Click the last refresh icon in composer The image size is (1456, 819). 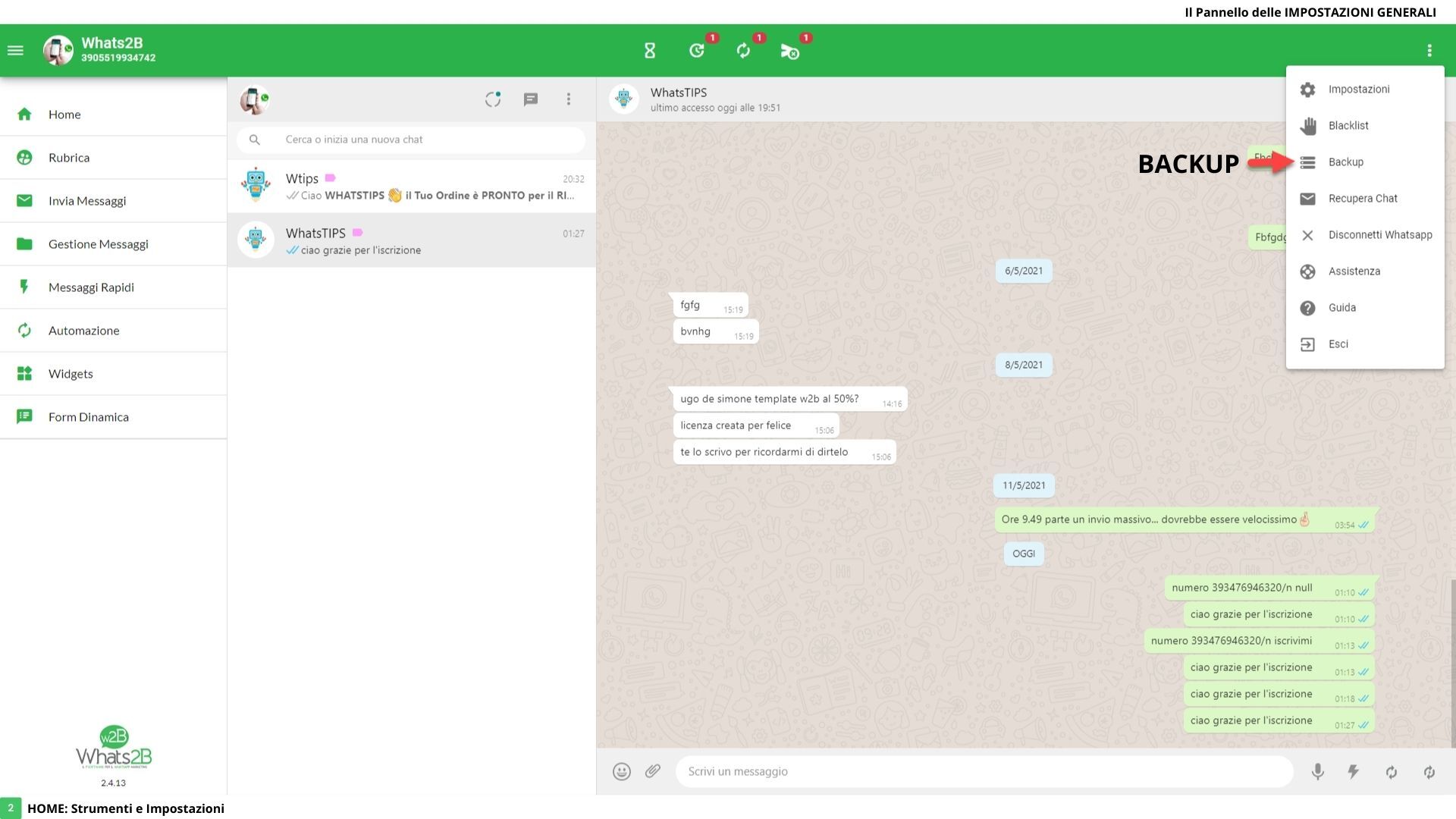coord(1429,772)
